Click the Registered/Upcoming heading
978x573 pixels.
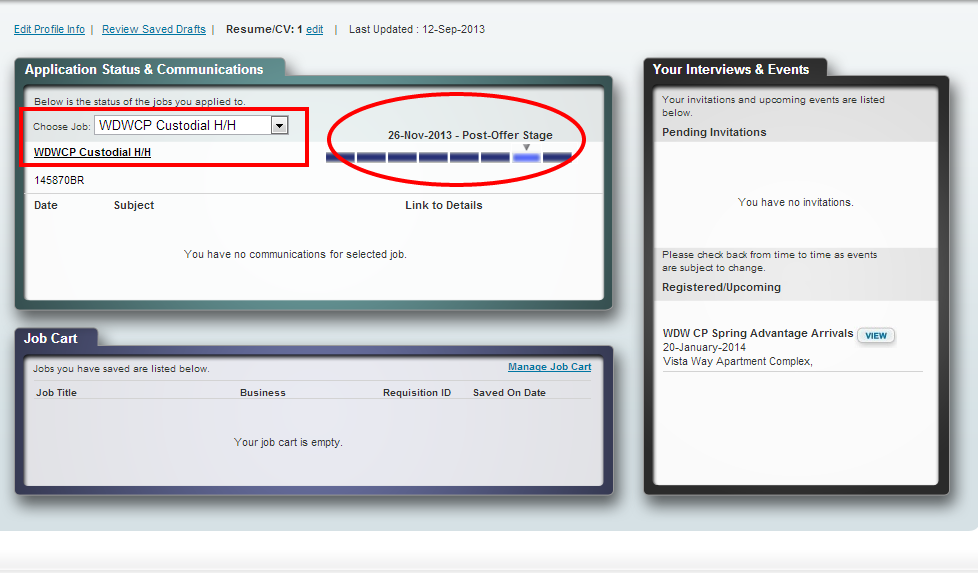[722, 287]
